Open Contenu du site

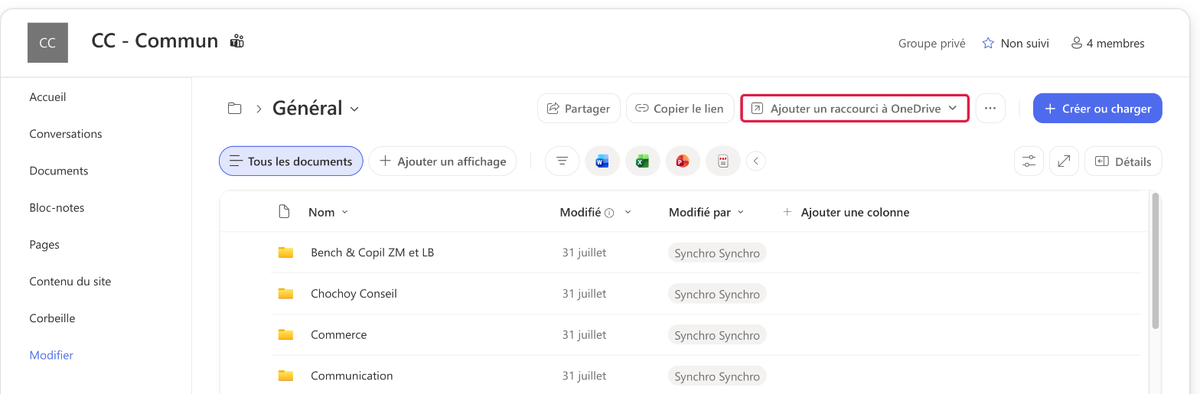(70, 282)
